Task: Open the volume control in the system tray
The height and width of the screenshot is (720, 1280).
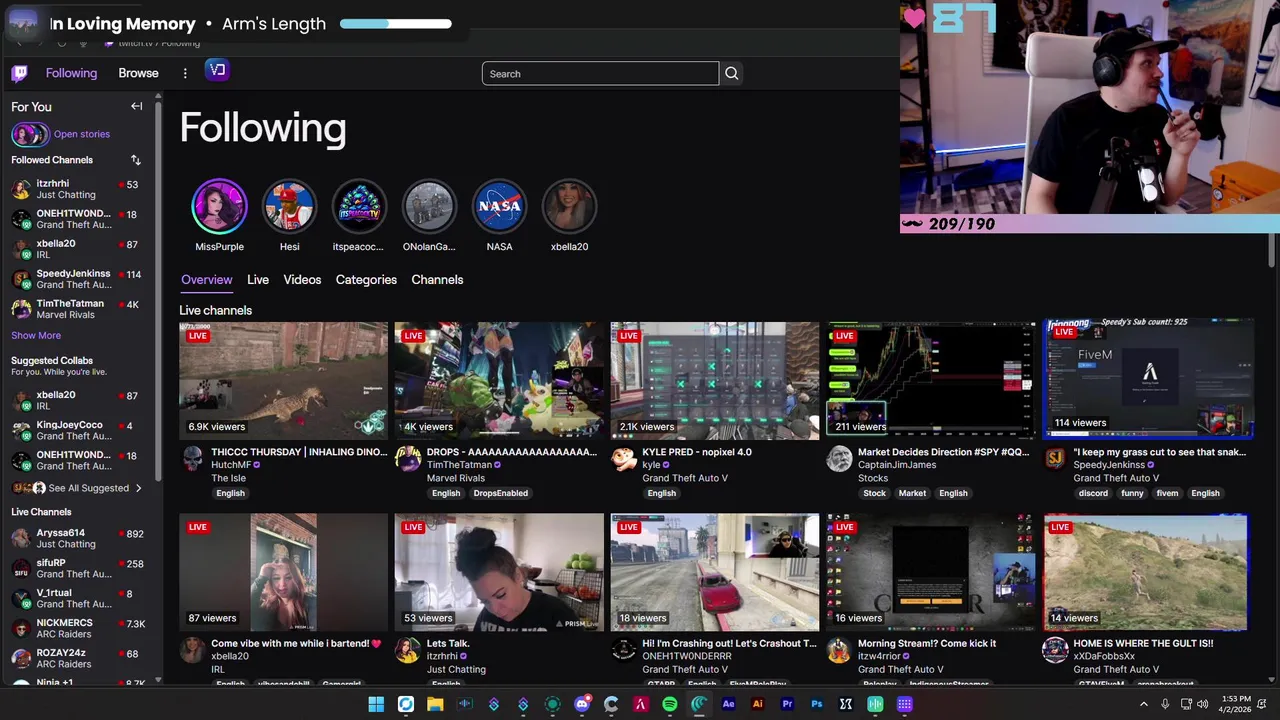Action: coord(1202,704)
